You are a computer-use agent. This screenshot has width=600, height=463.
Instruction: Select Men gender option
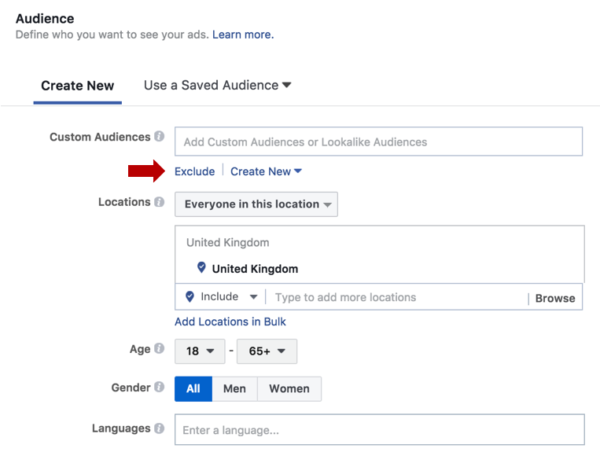pyautogui.click(x=235, y=389)
